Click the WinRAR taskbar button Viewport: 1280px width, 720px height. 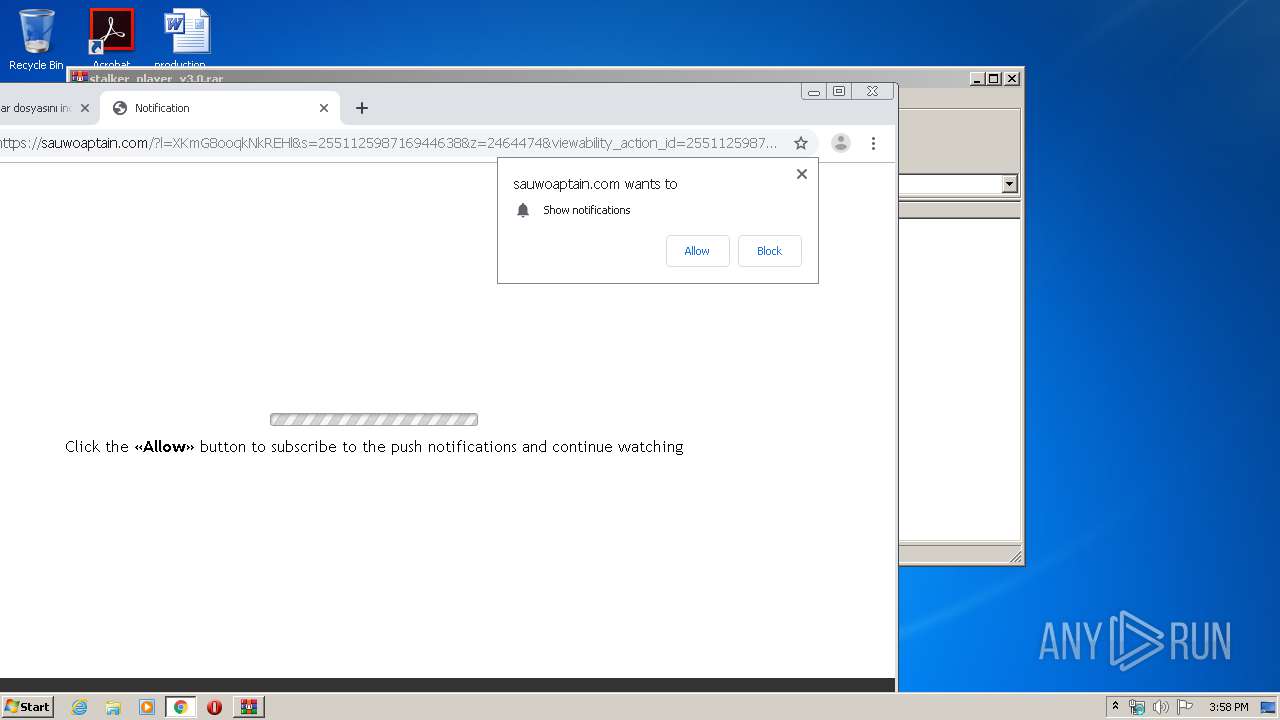[249, 707]
